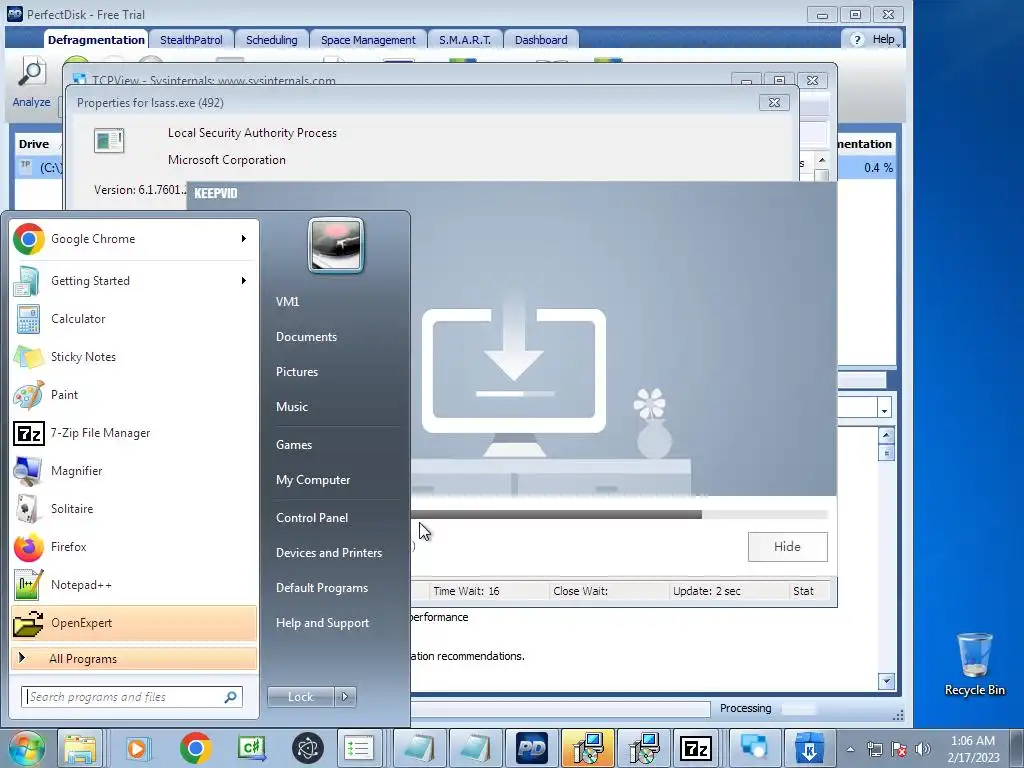Switch to Defragmentation tab in PerfectDisk
Viewport: 1024px width, 768px height.
(x=96, y=40)
